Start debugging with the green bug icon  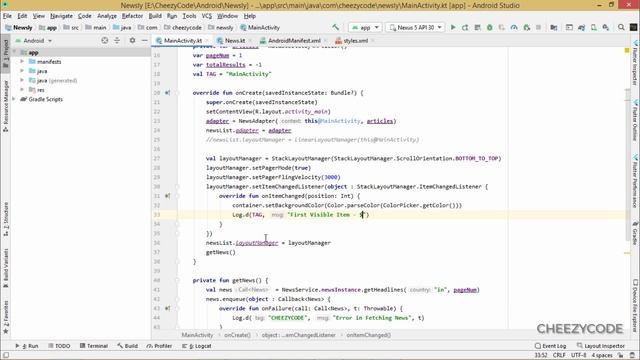point(489,27)
